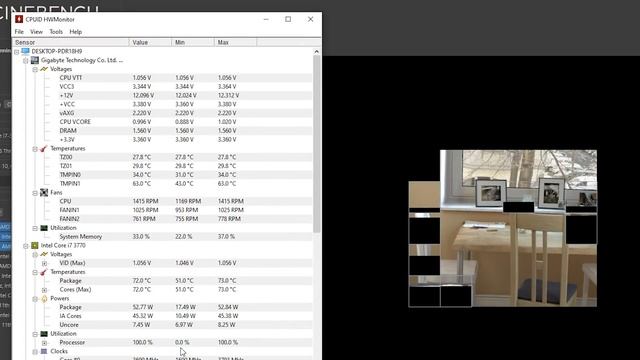Screen dimensions: 640x360
Task: Select the Package temperature row
Action: point(162,281)
